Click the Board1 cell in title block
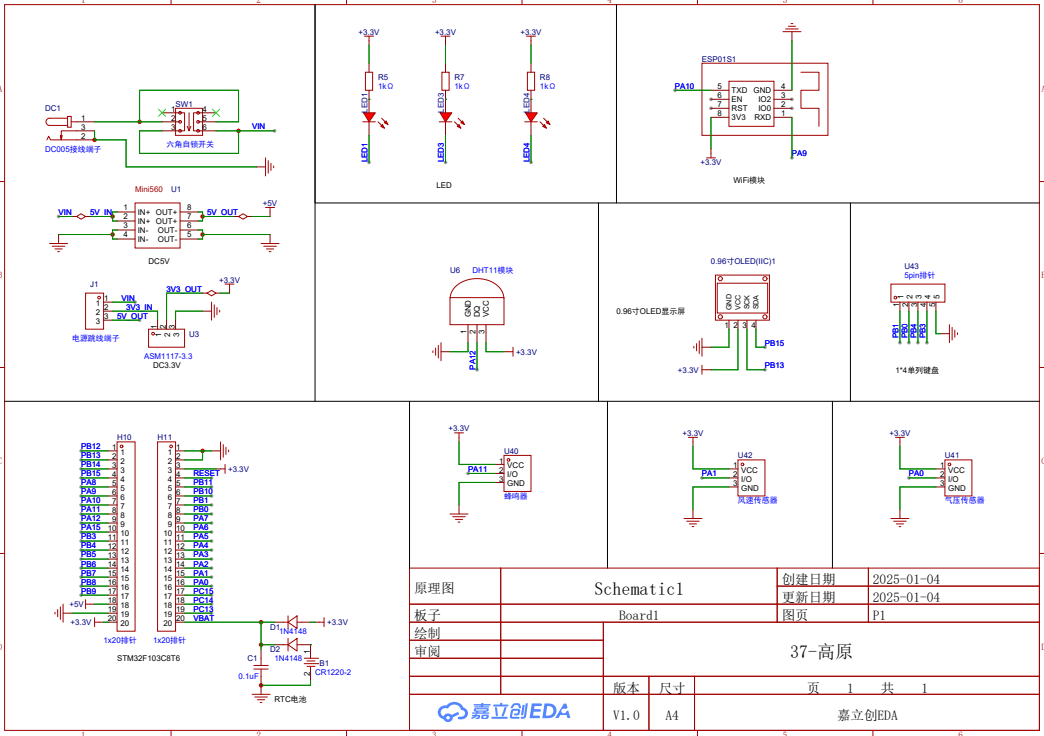 pos(639,615)
